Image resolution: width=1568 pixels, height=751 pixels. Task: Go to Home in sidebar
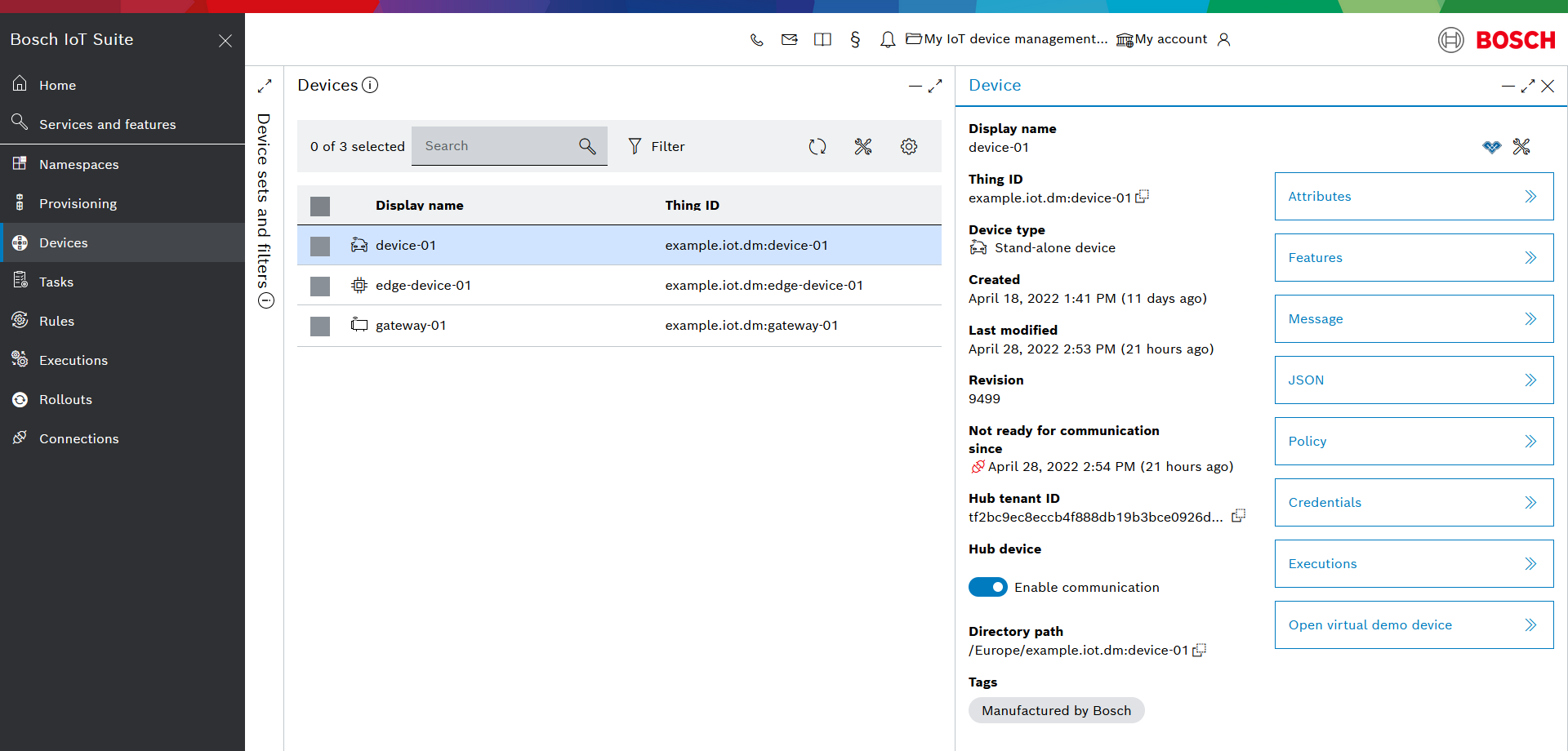tap(122, 85)
